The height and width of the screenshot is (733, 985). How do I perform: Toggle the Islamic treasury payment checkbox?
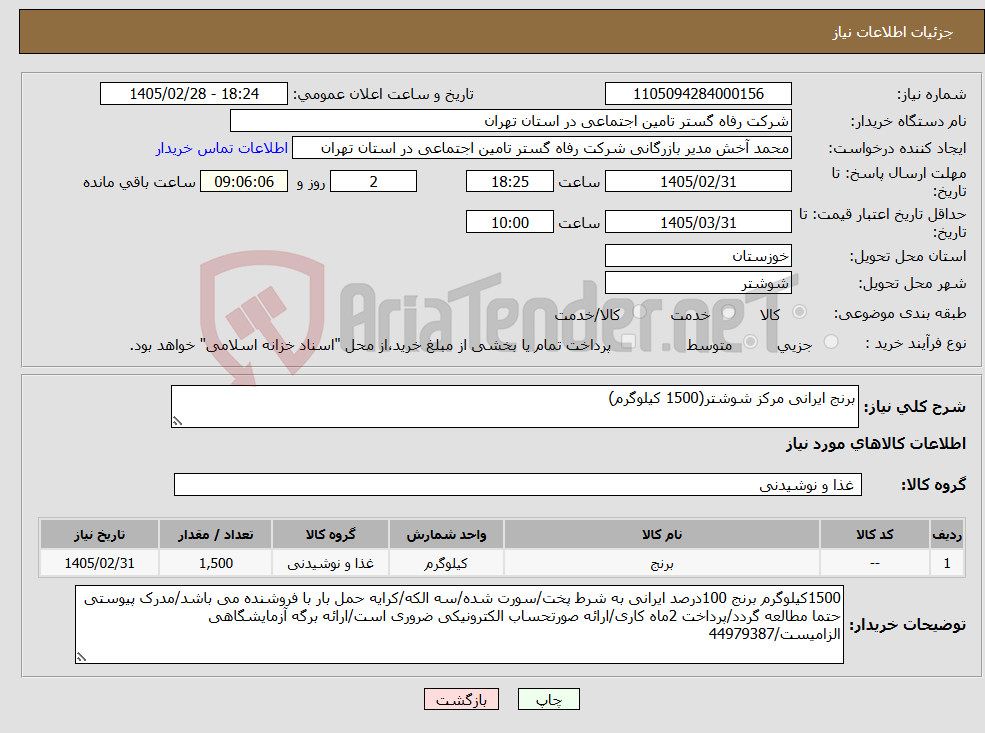click(x=628, y=342)
